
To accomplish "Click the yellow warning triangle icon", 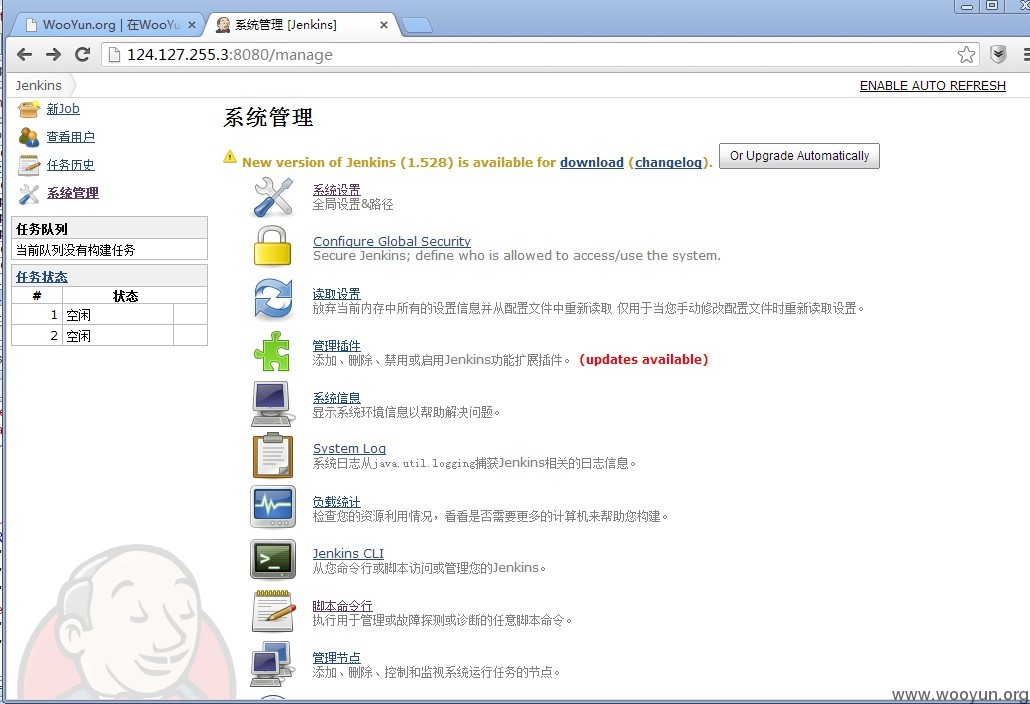I will pyautogui.click(x=230, y=157).
